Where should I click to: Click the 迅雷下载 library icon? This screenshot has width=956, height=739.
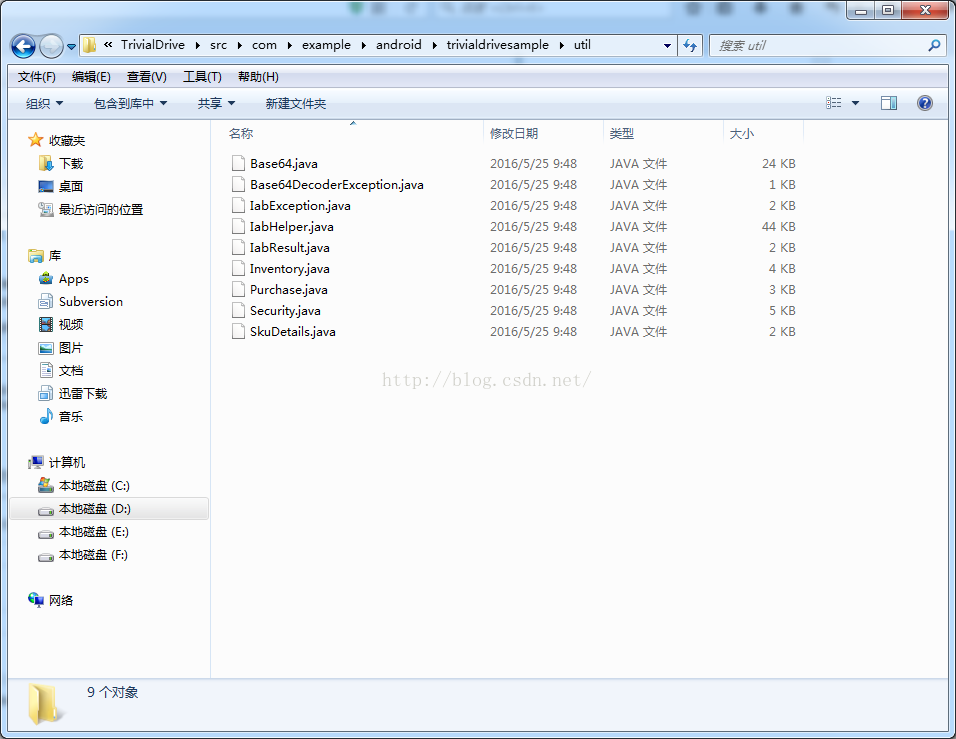coord(46,393)
